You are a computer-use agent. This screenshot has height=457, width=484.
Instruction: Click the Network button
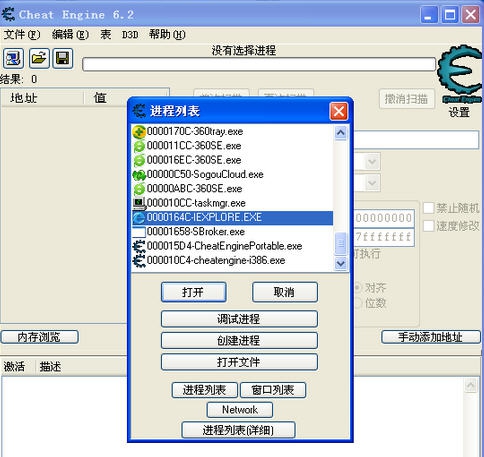[x=240, y=410]
